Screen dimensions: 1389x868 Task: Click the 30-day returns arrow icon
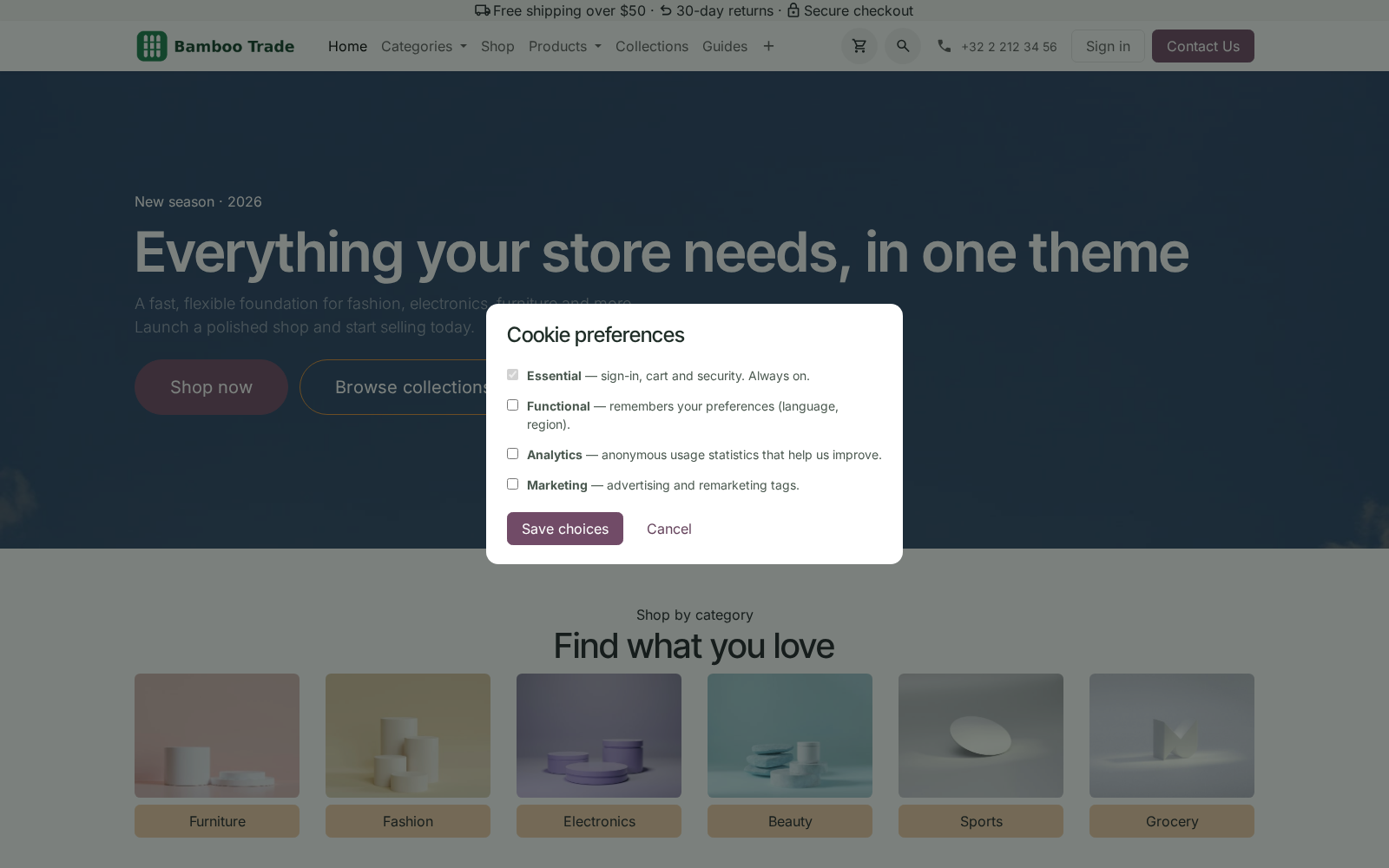pyautogui.click(x=666, y=10)
